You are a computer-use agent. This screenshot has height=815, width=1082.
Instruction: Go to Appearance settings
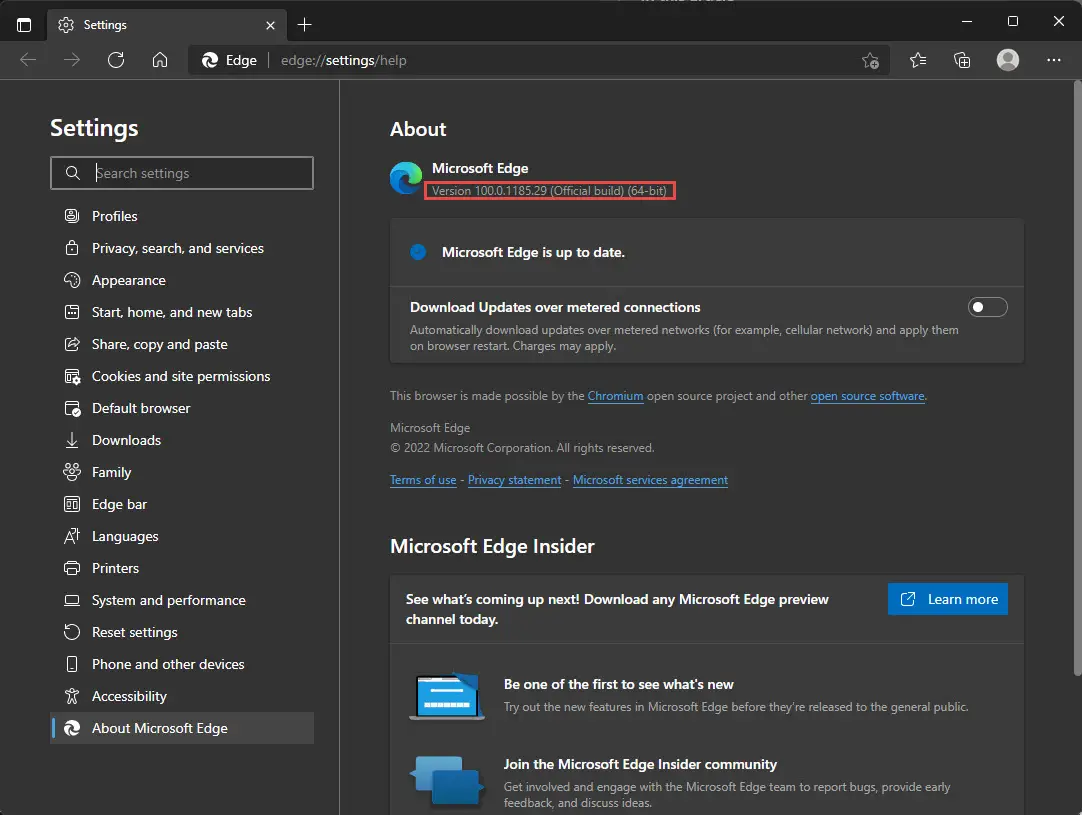[182, 280]
